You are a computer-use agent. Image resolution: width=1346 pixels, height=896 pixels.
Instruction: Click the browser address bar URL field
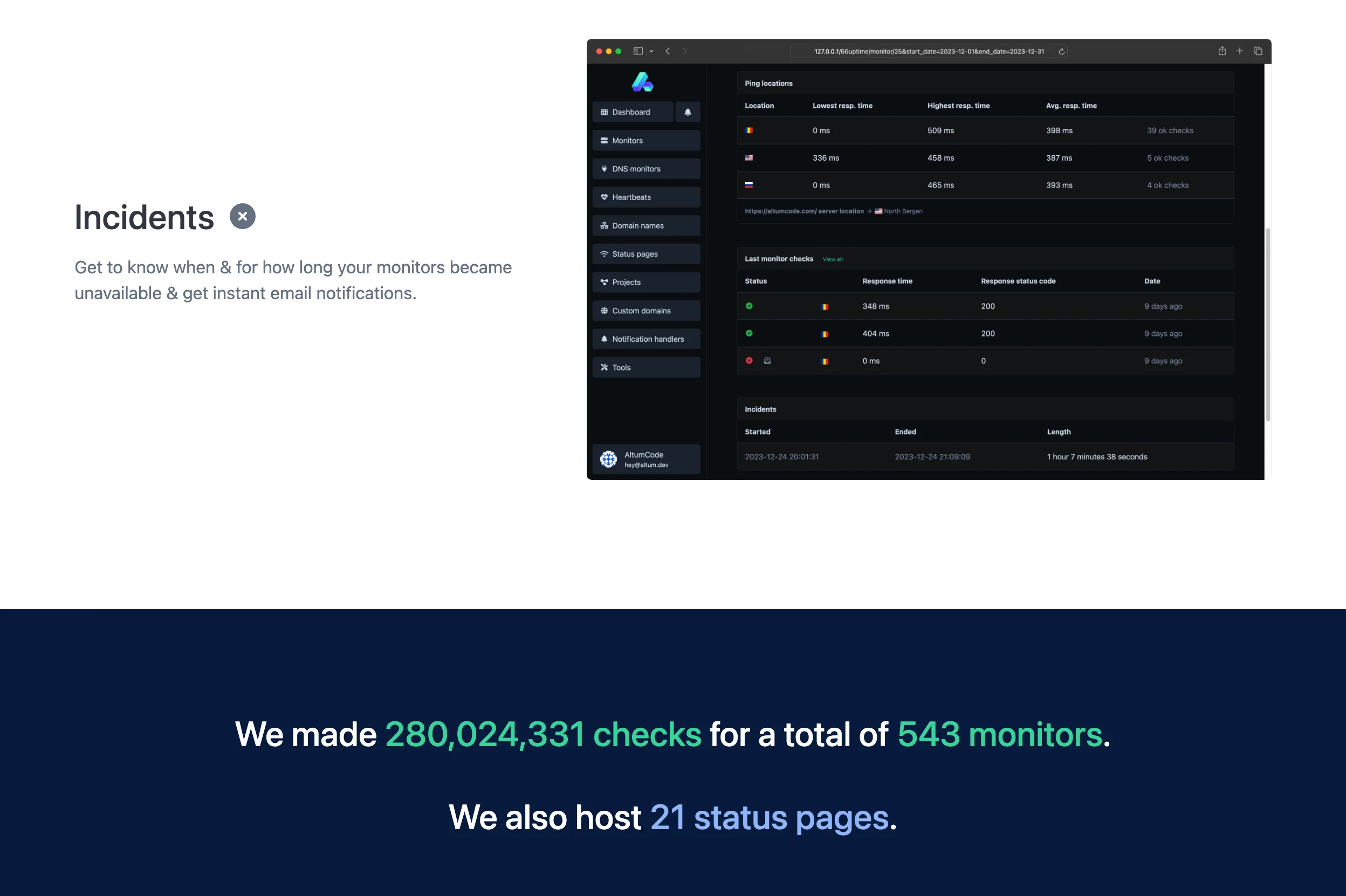pyautogui.click(x=928, y=52)
